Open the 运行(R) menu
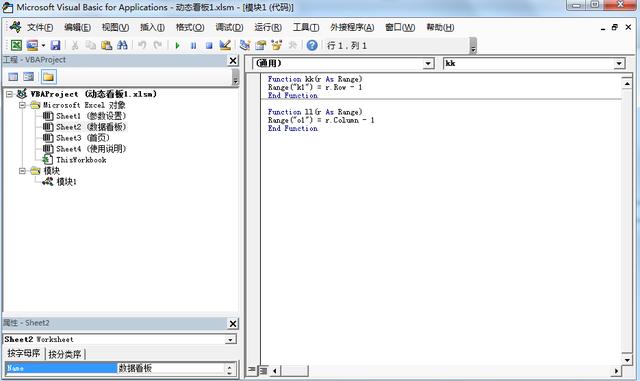640x381 pixels. pos(268,27)
